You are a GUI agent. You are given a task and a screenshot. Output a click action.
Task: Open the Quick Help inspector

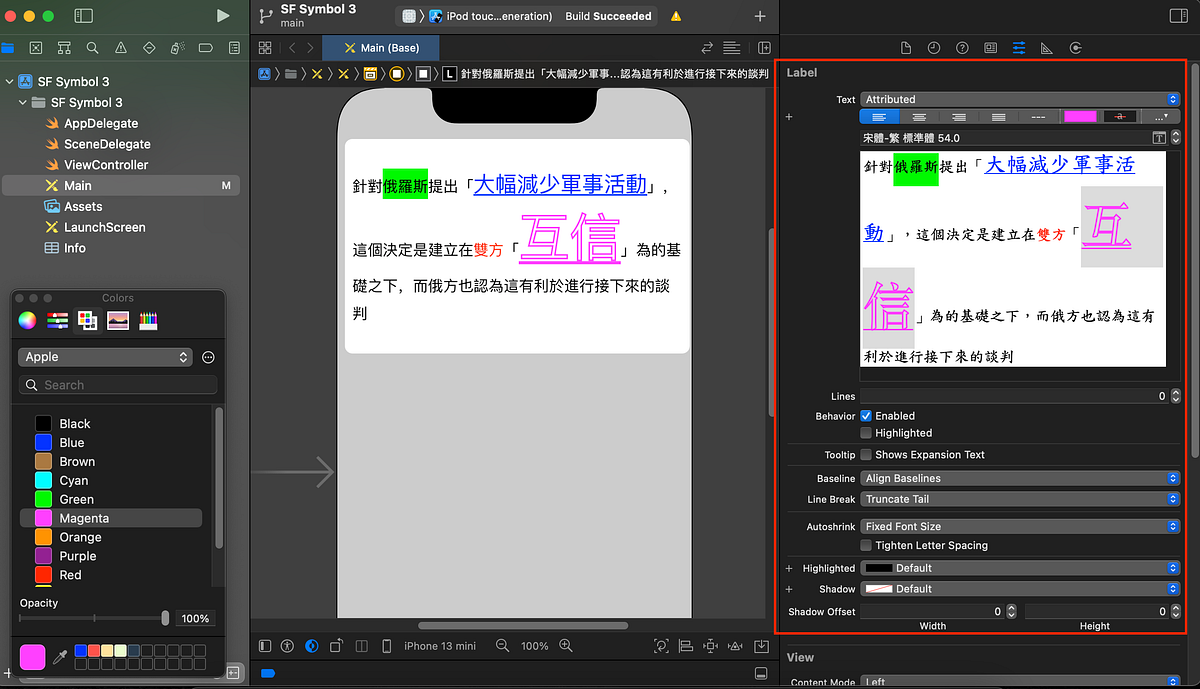click(962, 47)
